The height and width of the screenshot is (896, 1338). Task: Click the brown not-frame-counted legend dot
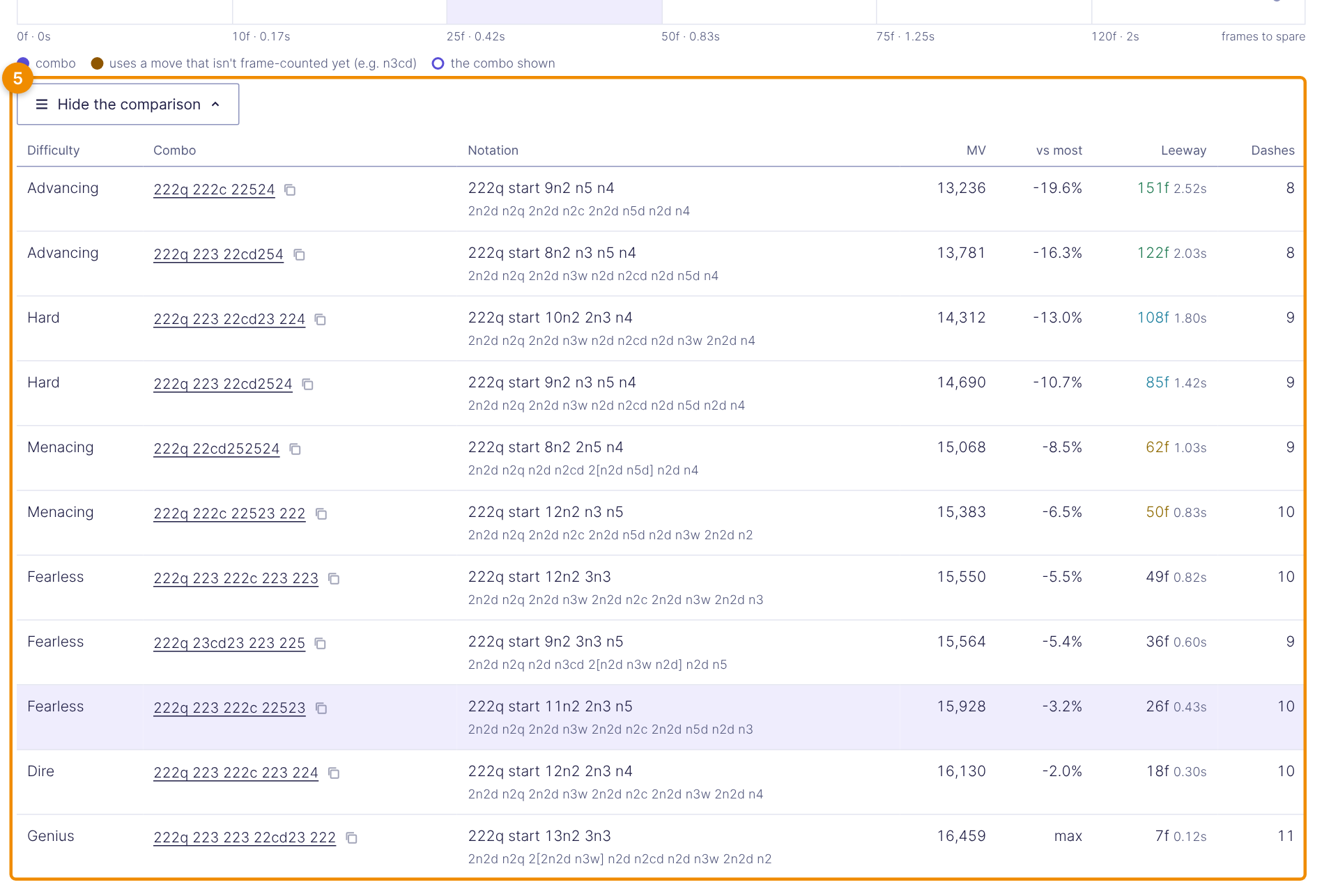(98, 63)
